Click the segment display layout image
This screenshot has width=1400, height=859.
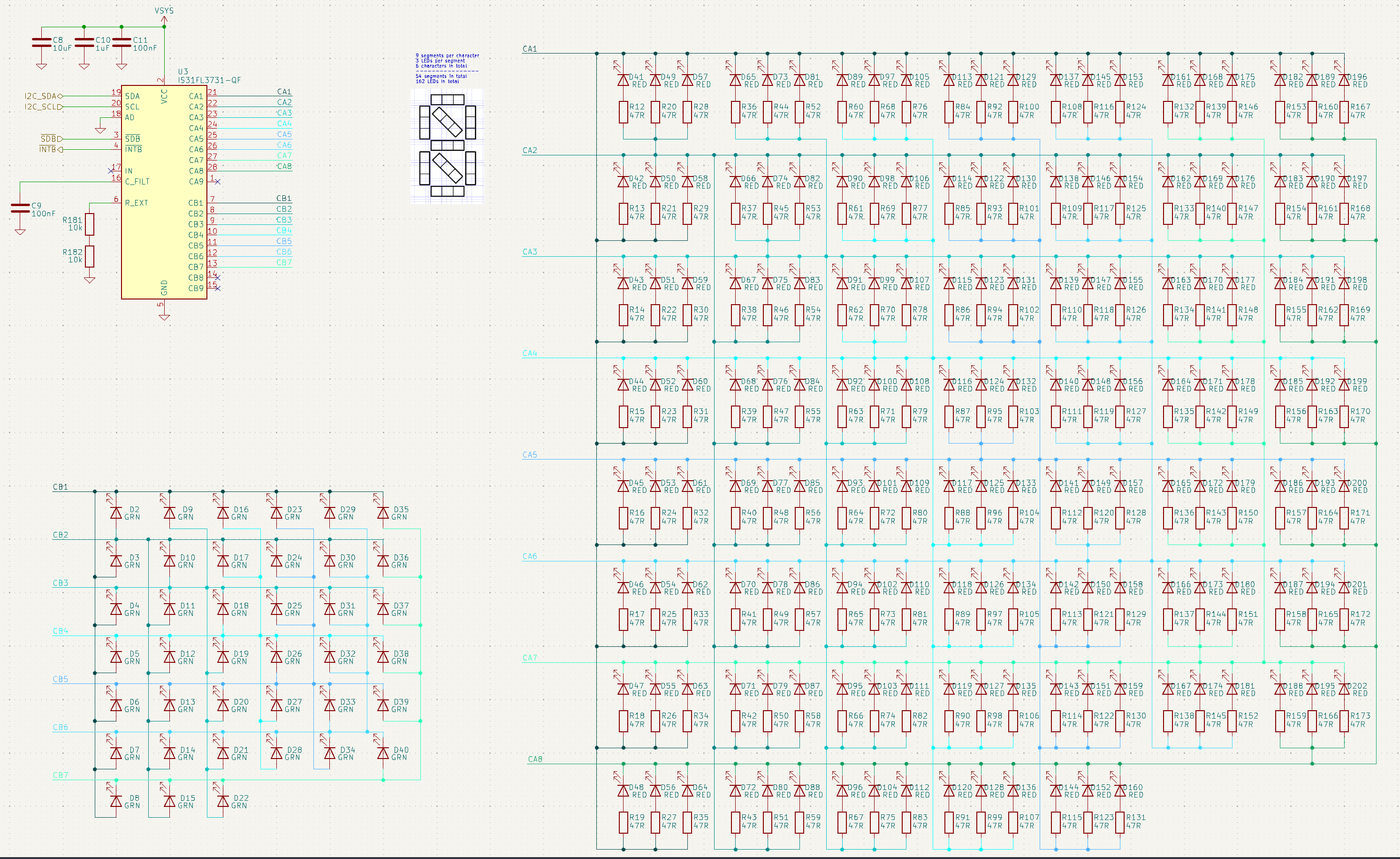point(447,146)
